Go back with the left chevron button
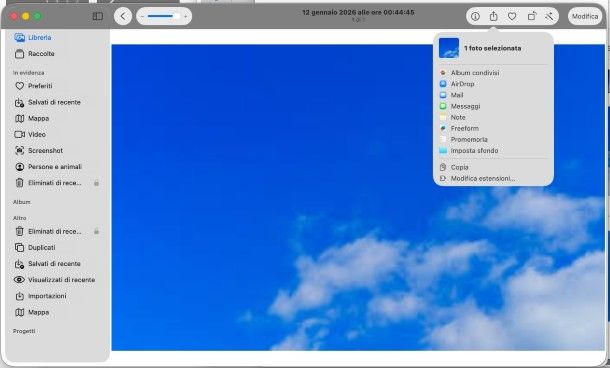Image resolution: width=610 pixels, height=368 pixels. tap(123, 16)
